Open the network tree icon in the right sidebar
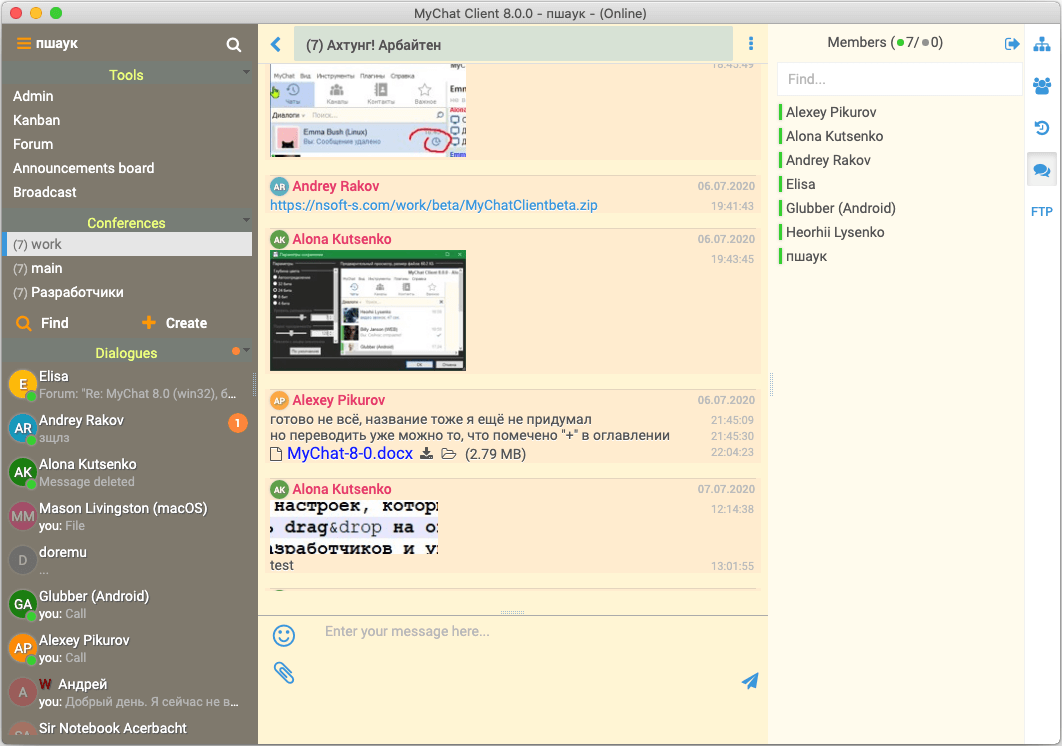 (1042, 45)
